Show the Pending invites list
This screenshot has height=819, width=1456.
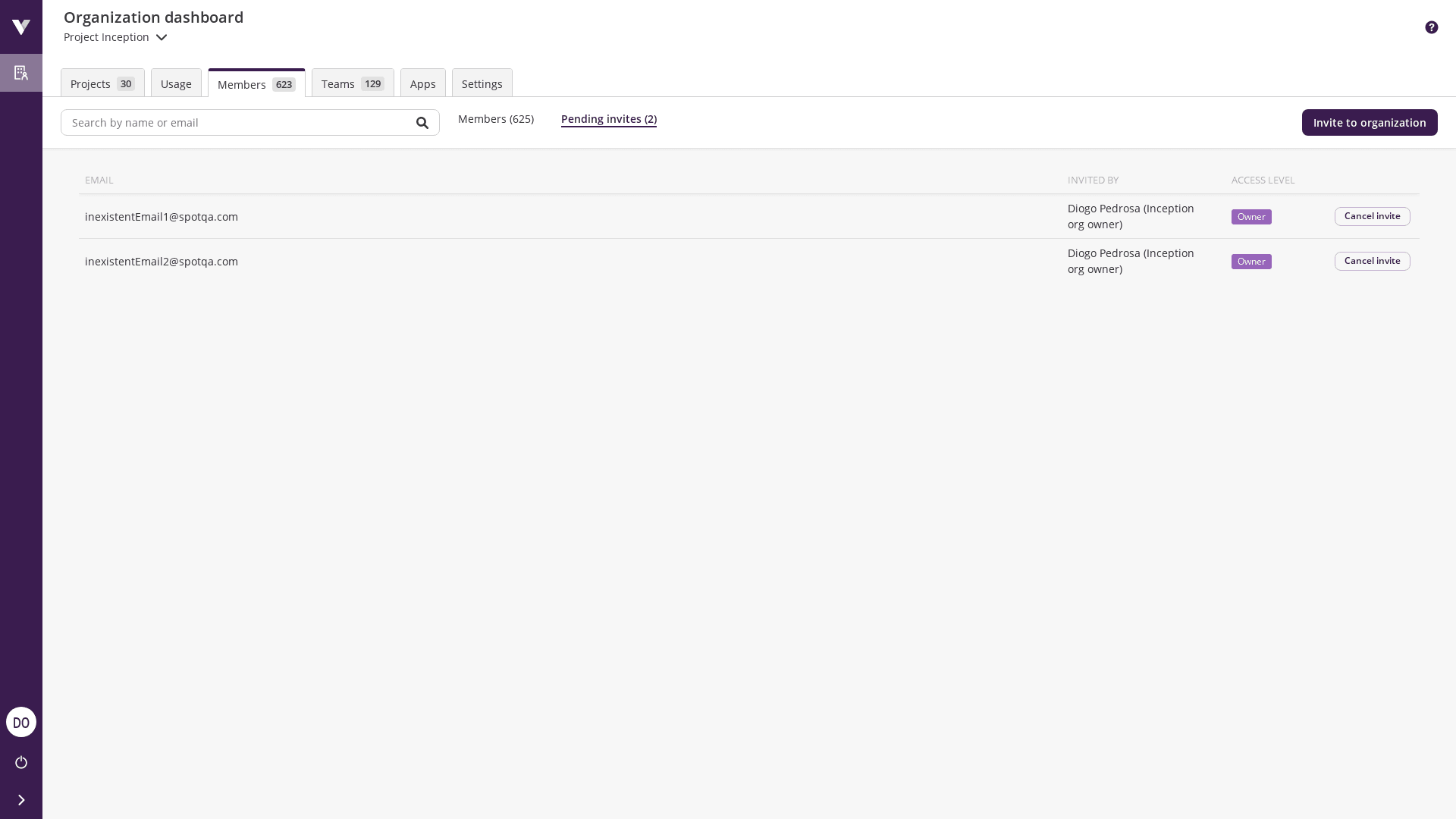tap(608, 118)
